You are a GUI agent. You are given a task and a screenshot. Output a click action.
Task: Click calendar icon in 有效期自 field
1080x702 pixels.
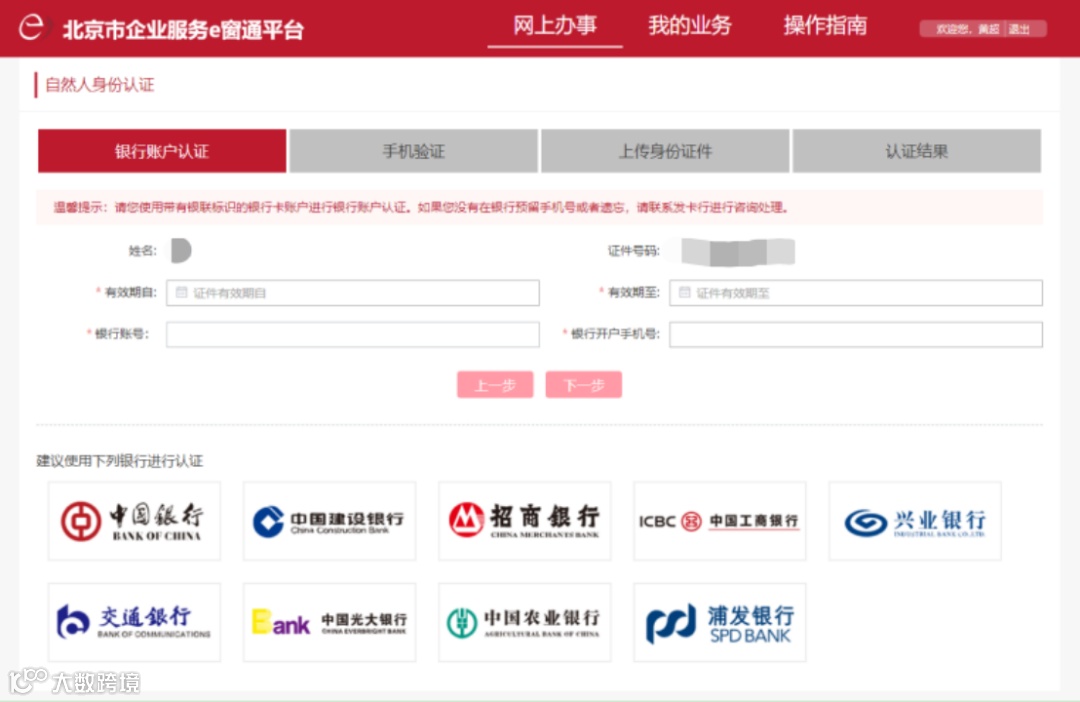pos(181,293)
